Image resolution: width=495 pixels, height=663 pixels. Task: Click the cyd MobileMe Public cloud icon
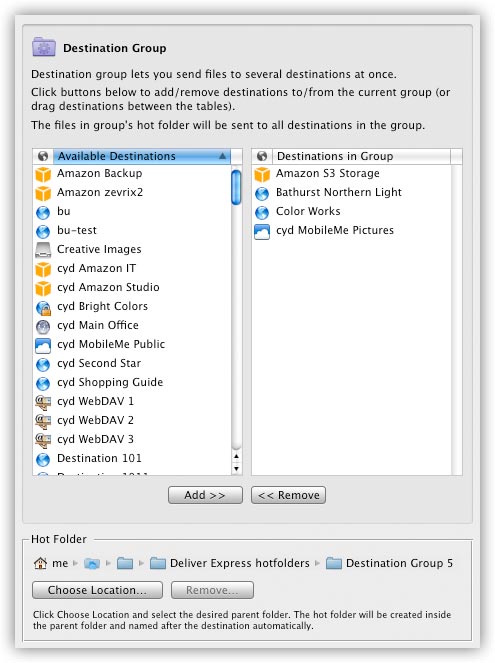[43, 345]
